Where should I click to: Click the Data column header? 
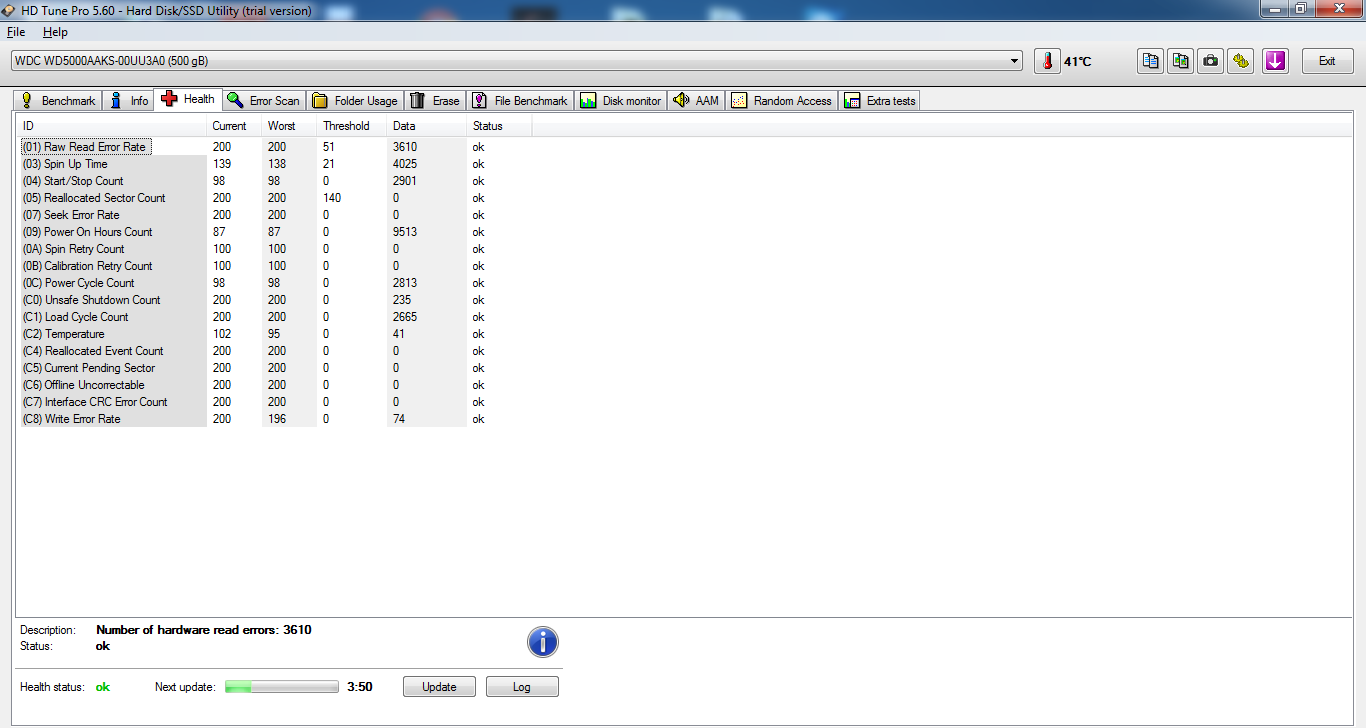pos(426,126)
